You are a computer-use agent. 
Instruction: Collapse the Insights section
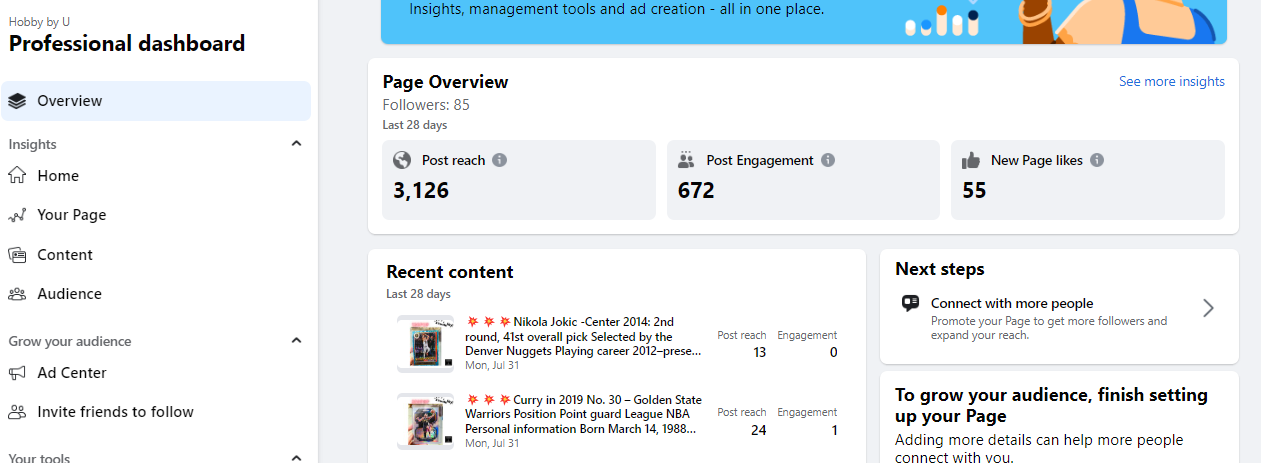[x=296, y=144]
